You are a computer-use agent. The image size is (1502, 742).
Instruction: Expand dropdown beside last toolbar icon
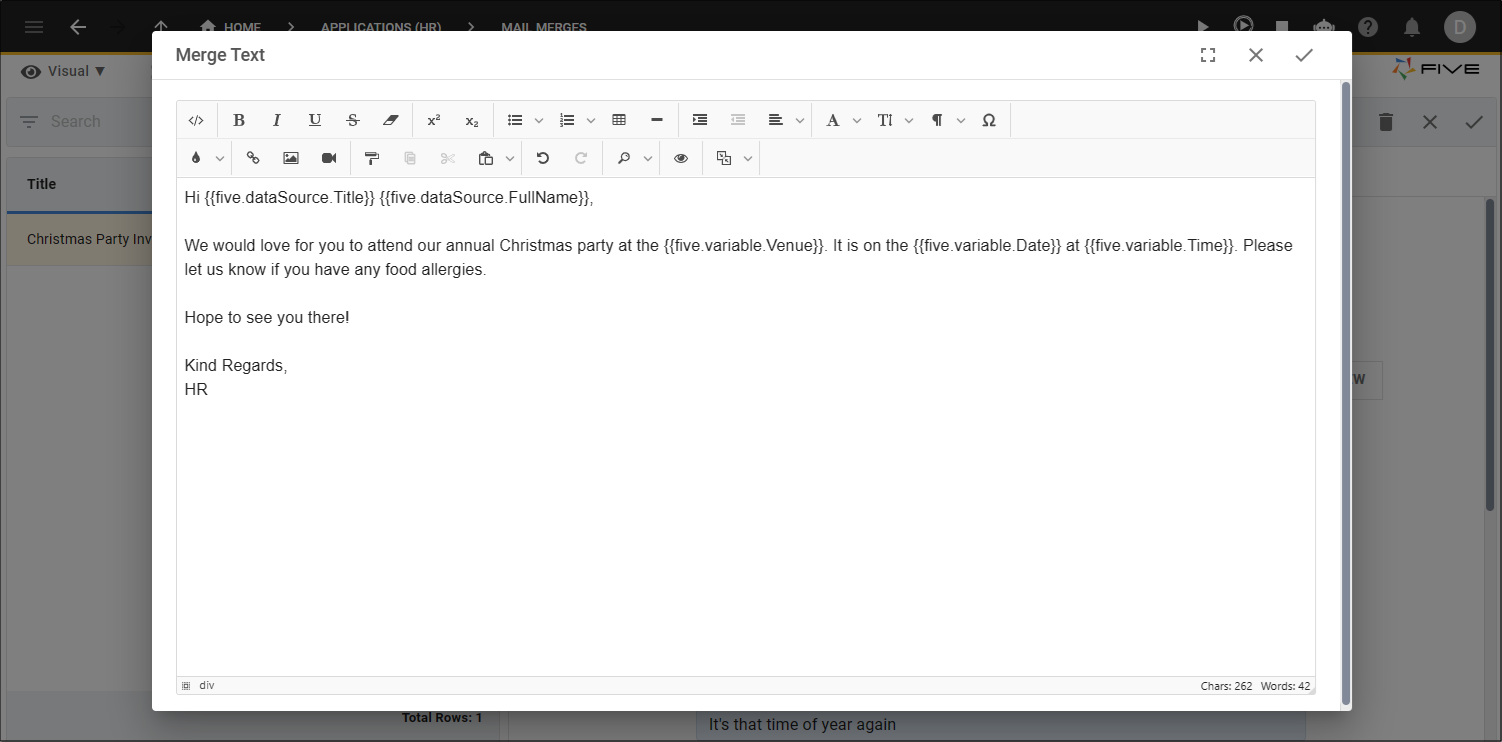coord(748,158)
